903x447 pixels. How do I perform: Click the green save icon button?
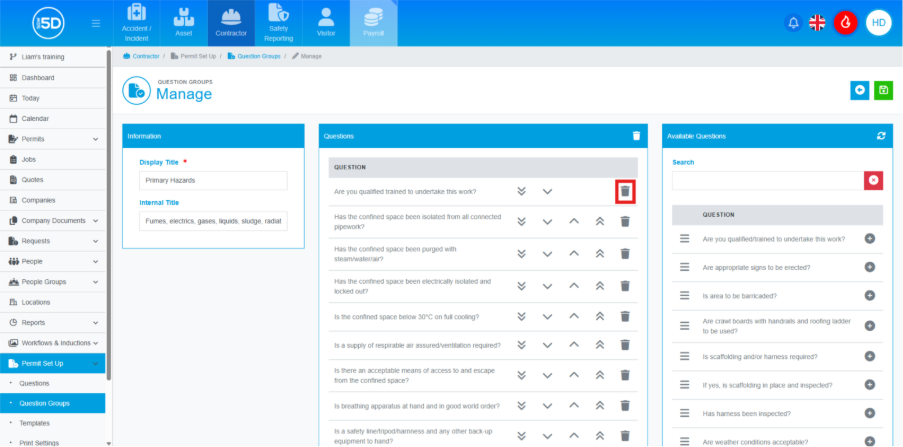point(883,90)
